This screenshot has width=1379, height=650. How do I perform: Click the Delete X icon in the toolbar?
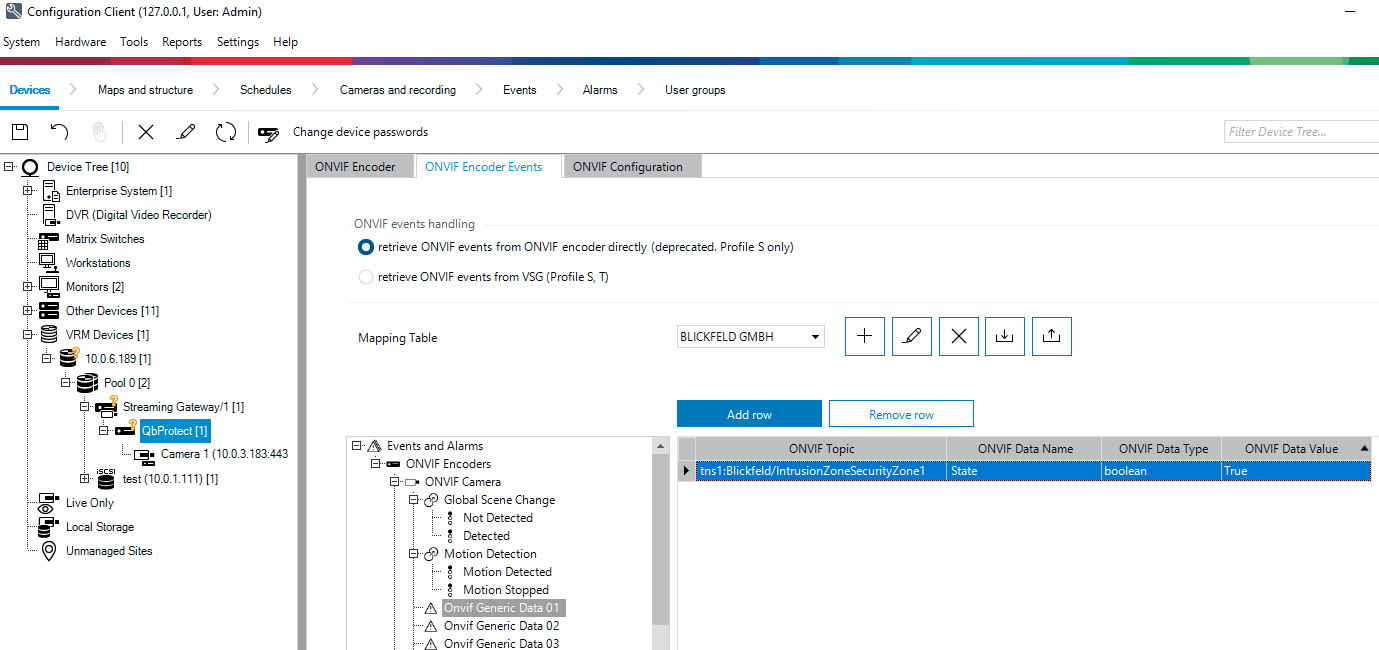click(x=146, y=132)
